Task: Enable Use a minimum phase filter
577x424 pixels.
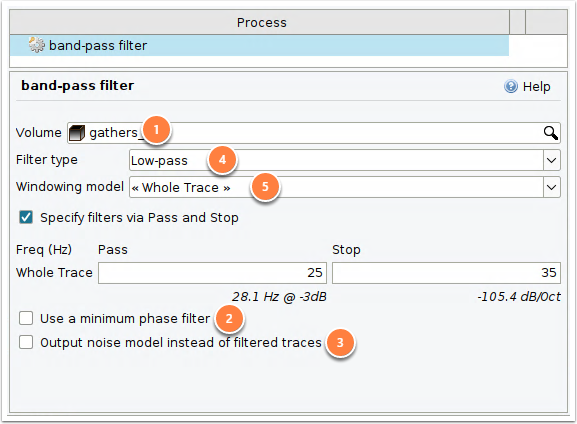Action: 26,318
